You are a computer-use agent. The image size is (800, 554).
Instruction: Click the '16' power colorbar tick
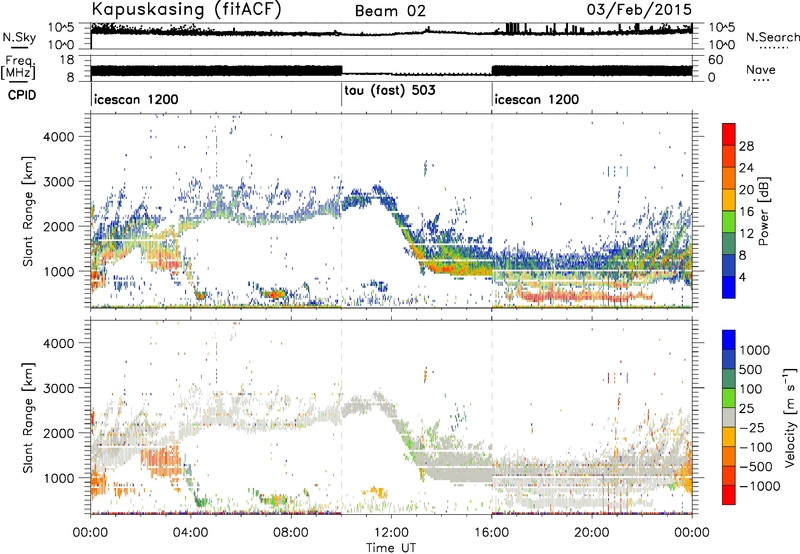coord(746,212)
